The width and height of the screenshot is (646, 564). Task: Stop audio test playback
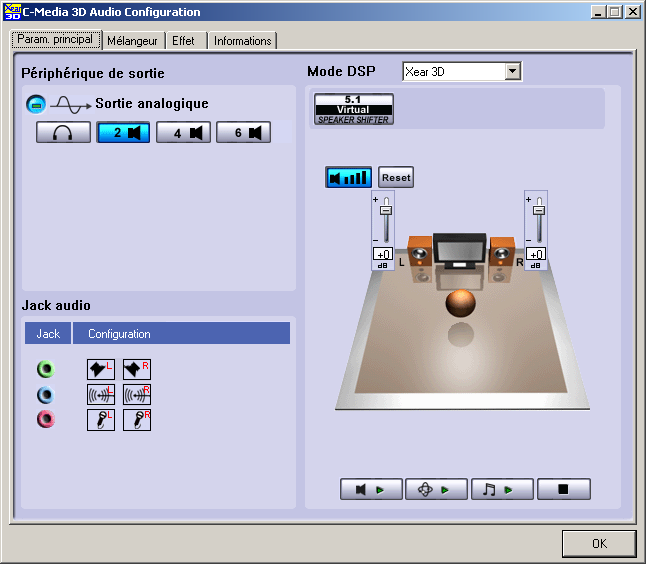click(564, 489)
